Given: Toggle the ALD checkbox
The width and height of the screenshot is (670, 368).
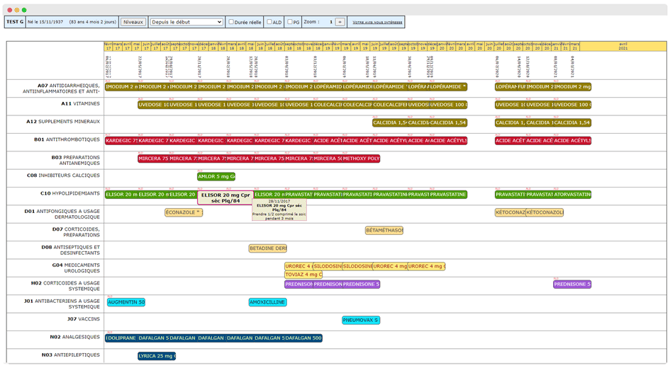Looking at the screenshot, I should pyautogui.click(x=269, y=22).
